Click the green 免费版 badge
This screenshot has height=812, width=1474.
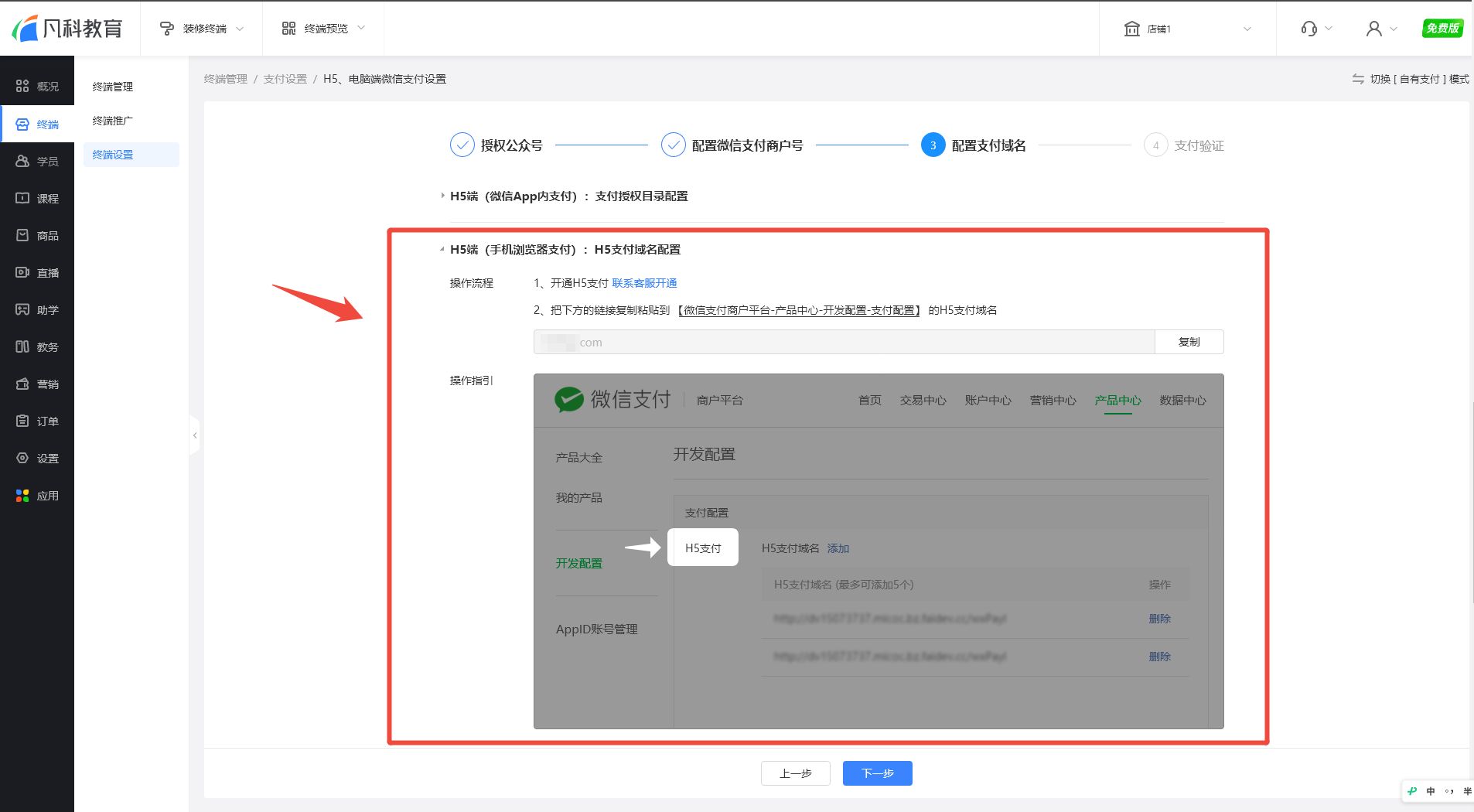click(1442, 28)
